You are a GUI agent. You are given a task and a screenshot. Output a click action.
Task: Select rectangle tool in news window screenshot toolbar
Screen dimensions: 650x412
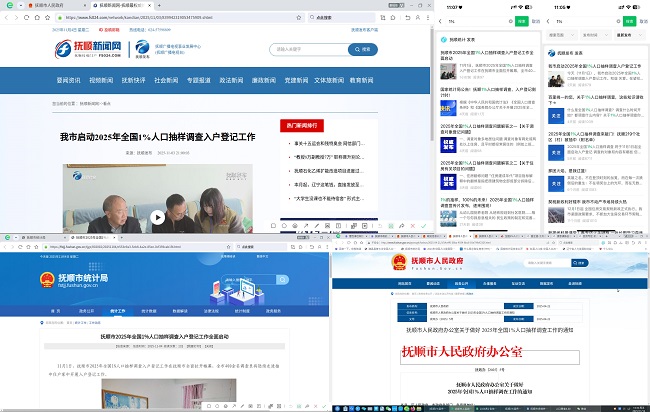[273, 225]
